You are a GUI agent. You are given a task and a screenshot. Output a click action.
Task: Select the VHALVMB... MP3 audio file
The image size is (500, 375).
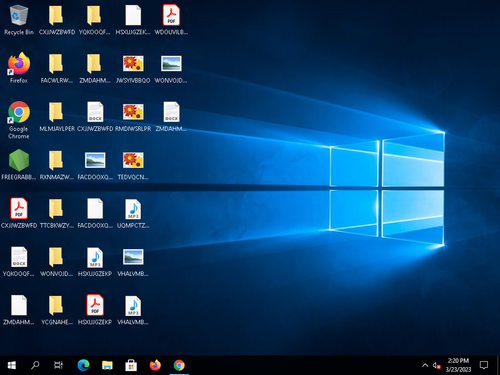[133, 310]
